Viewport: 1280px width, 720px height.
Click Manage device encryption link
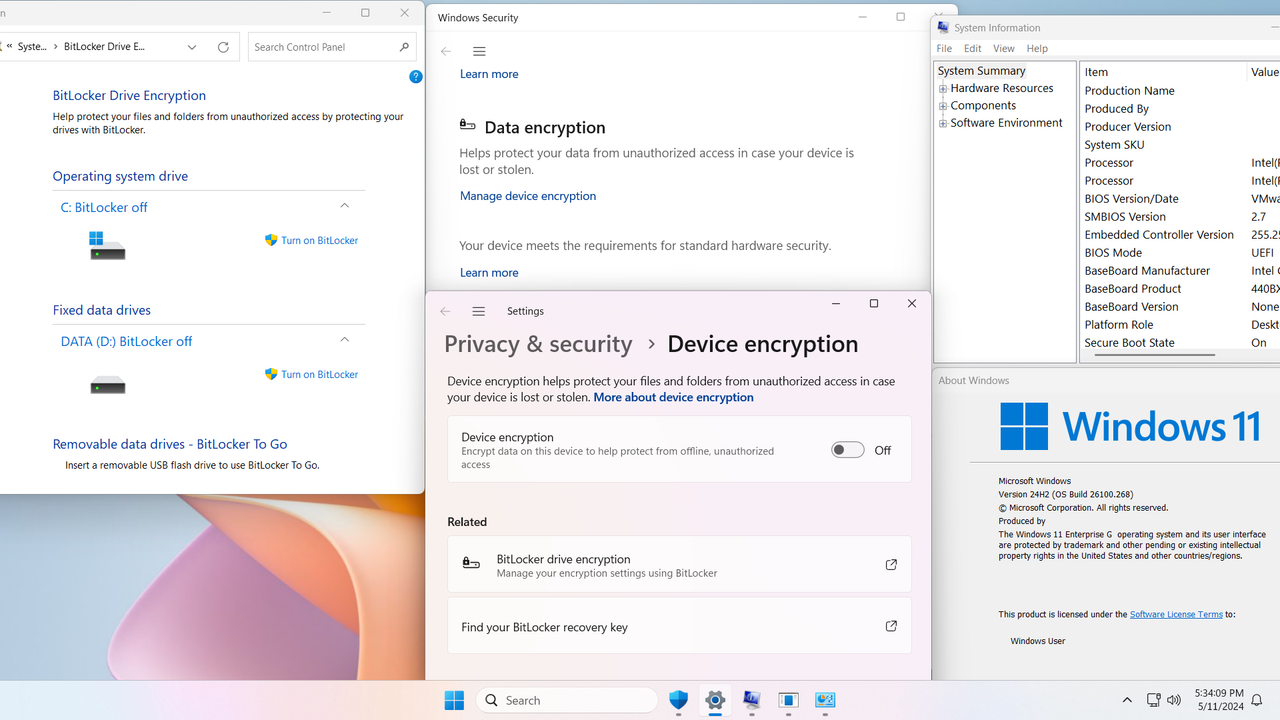528,196
